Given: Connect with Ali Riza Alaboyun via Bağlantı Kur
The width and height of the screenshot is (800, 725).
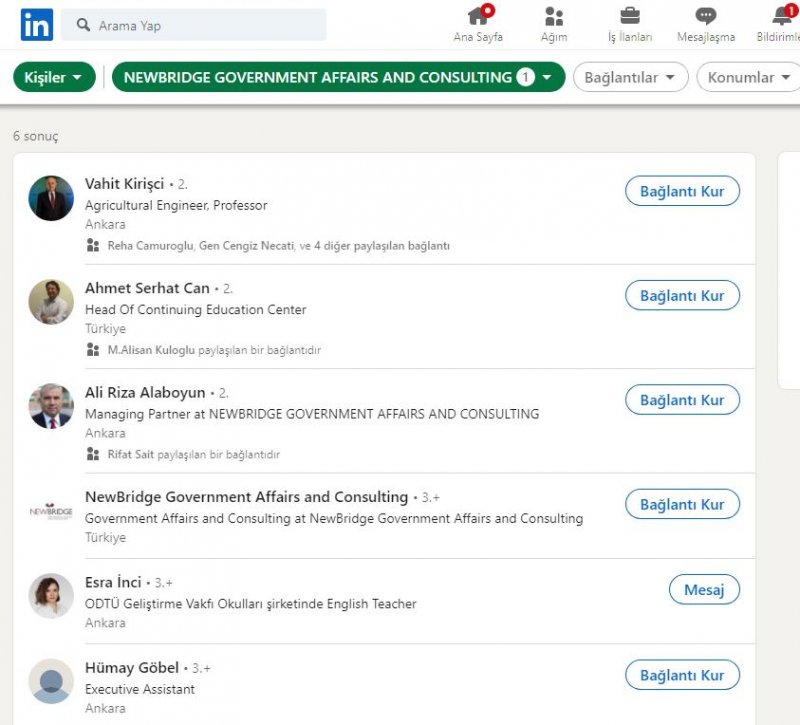Looking at the screenshot, I should click(682, 400).
